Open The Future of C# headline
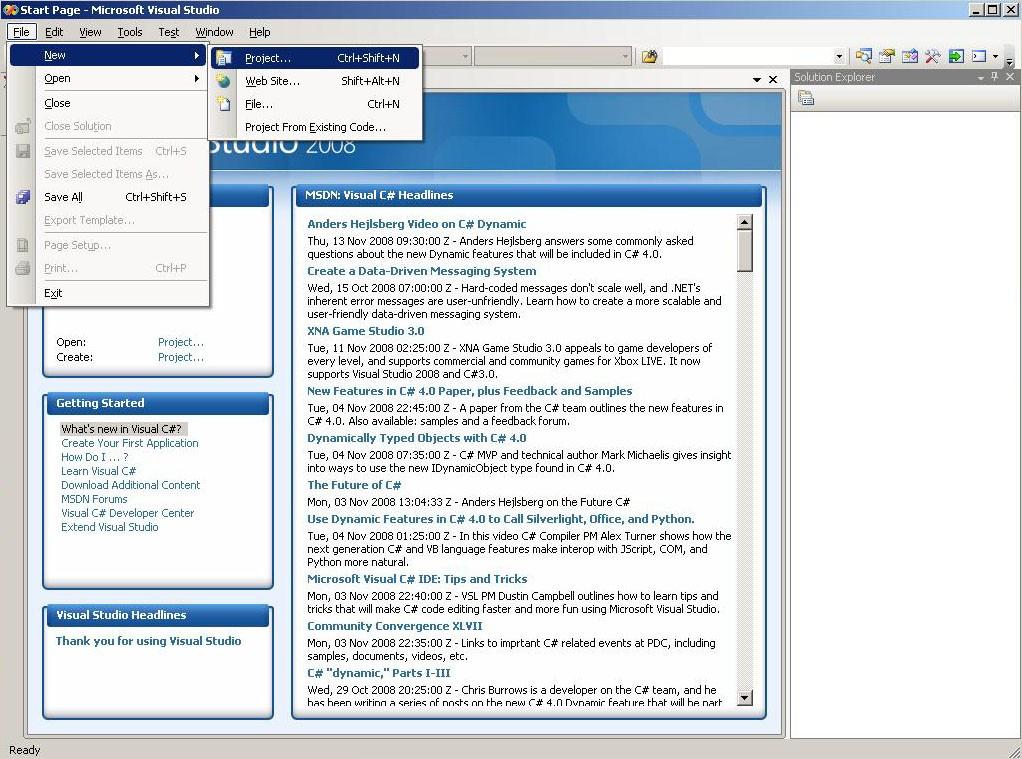 354,485
